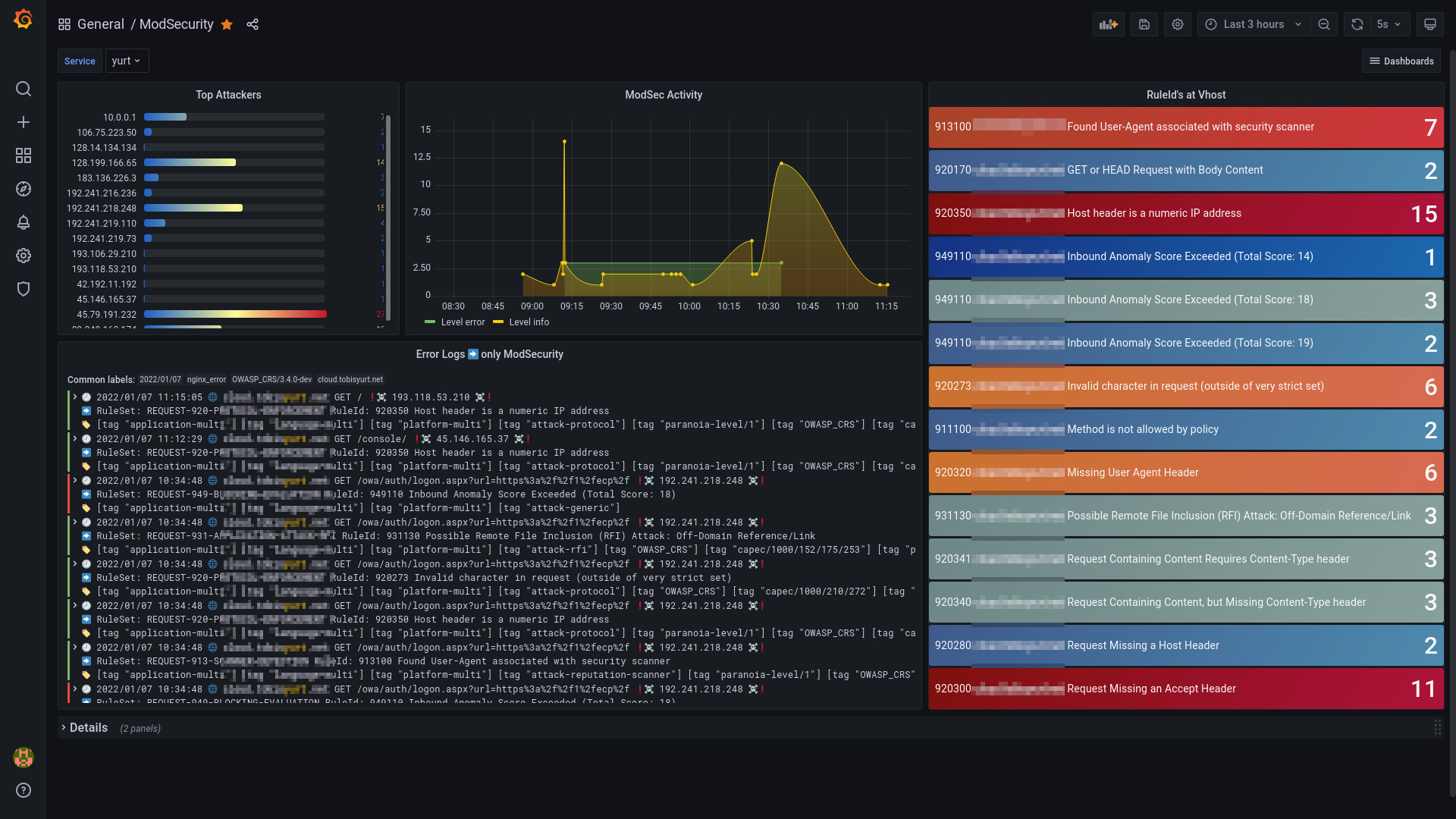Save dashboard using the floppy disk icon
Image resolution: width=1456 pixels, height=819 pixels.
(x=1144, y=24)
